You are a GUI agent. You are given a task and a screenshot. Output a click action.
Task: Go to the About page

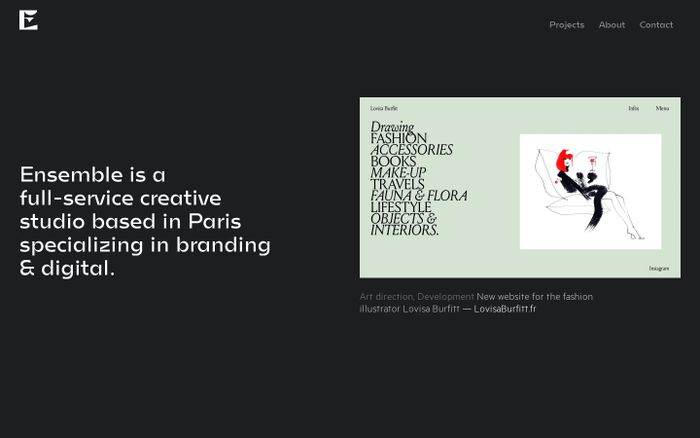coord(612,25)
